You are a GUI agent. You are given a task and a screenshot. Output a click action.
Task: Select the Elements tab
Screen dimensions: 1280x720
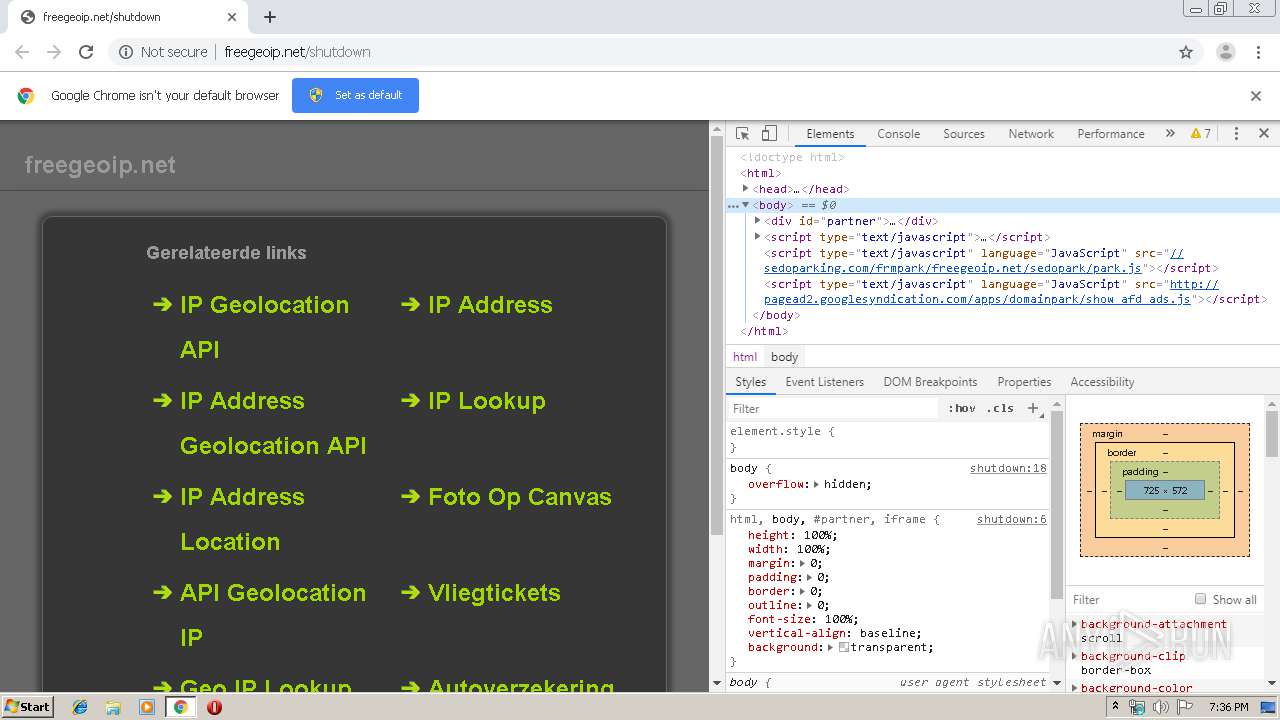click(x=830, y=133)
